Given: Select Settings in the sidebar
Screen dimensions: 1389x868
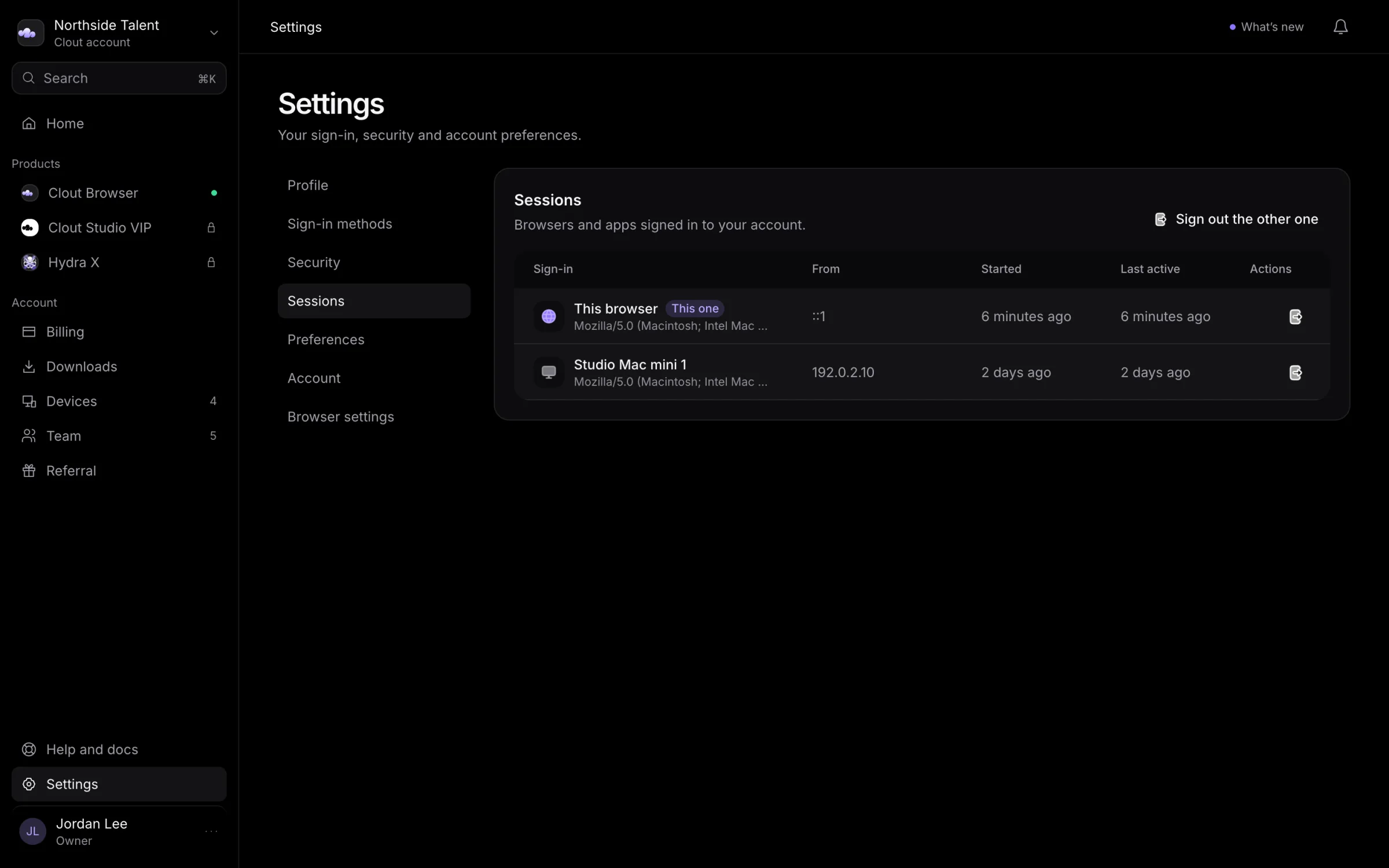Looking at the screenshot, I should pos(119,784).
